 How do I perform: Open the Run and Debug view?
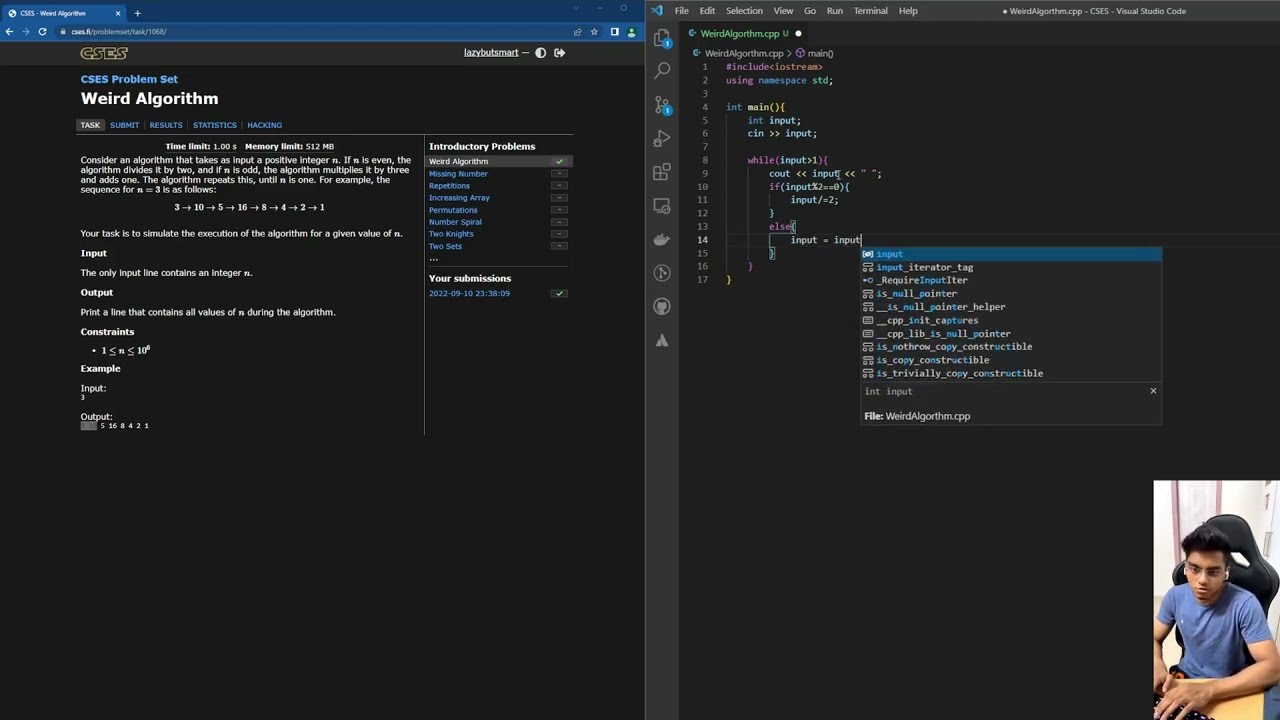click(x=662, y=138)
